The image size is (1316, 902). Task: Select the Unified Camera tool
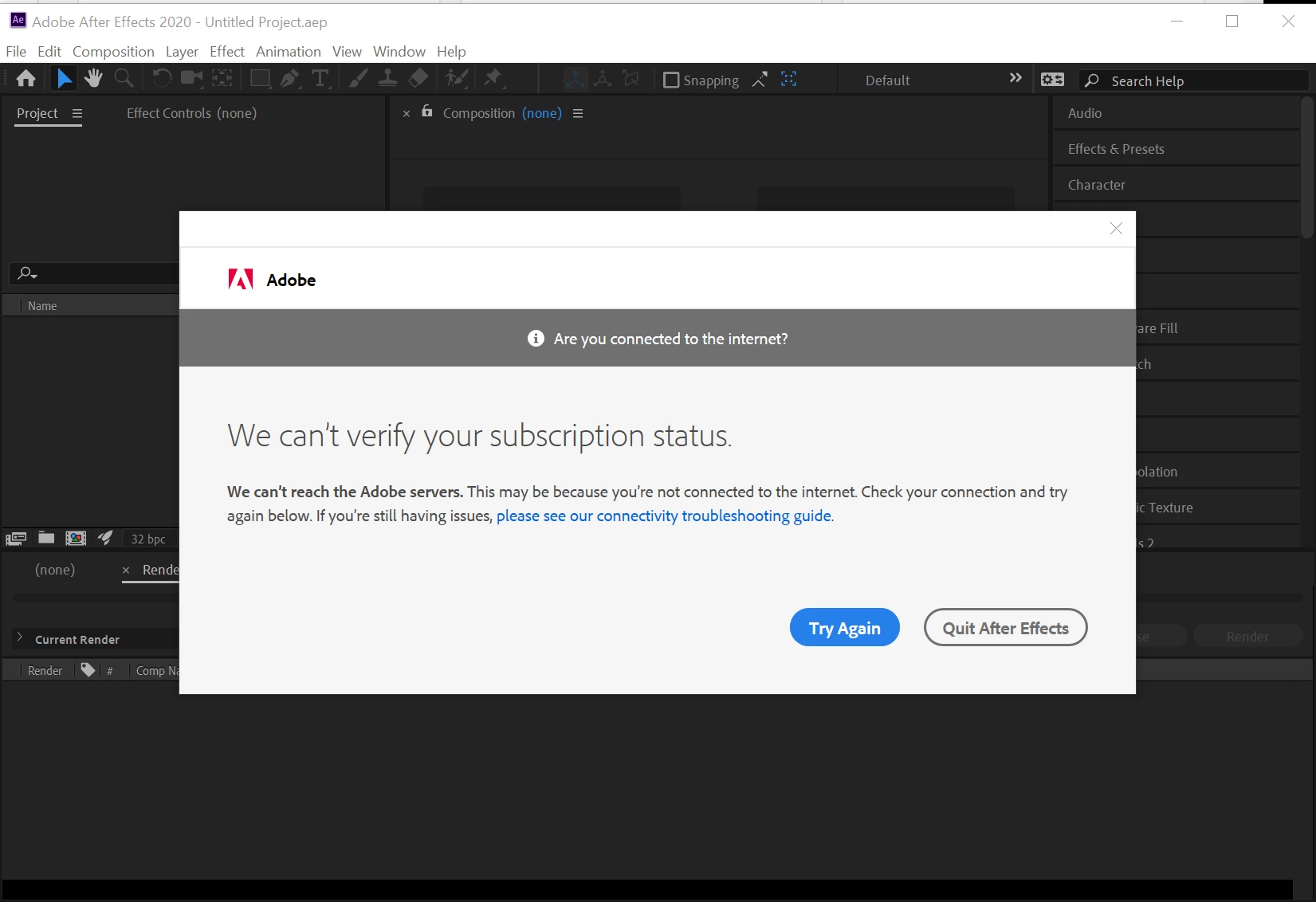[191, 78]
